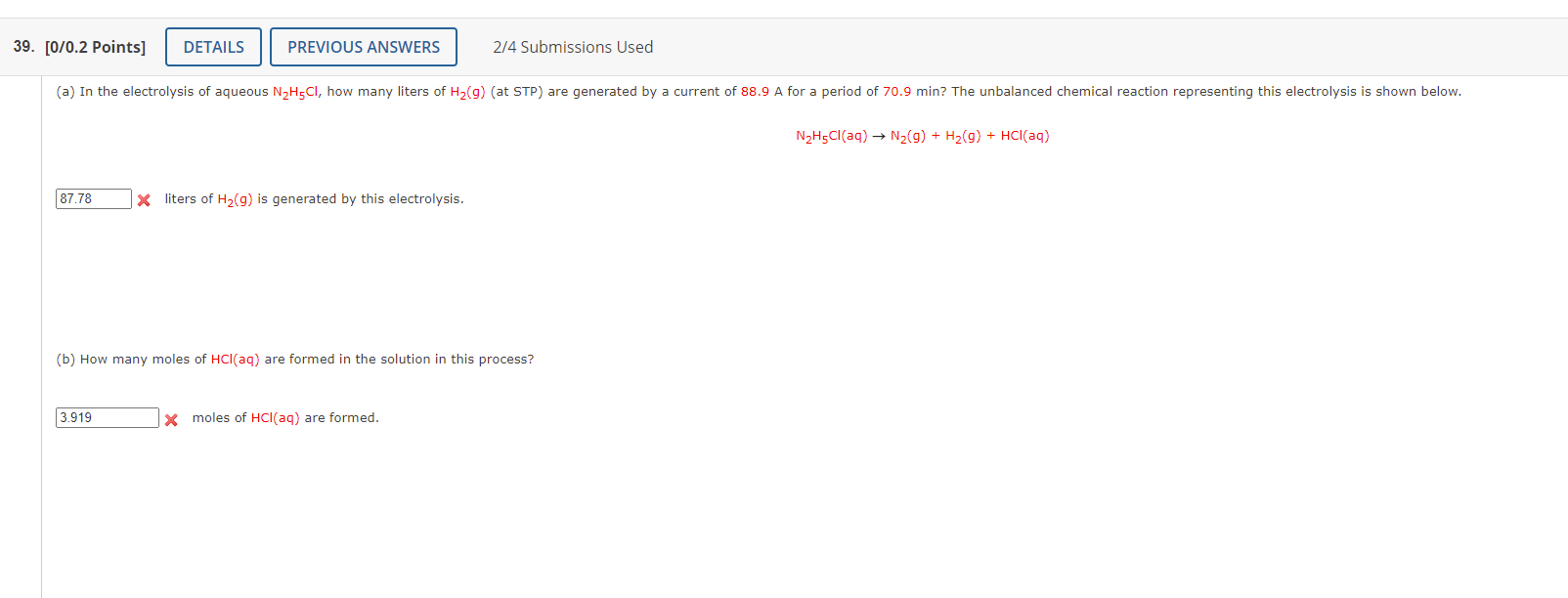Screen dimensions: 1568x598
Task: Click the liters of H2(g) answer field
Action: pos(93,198)
